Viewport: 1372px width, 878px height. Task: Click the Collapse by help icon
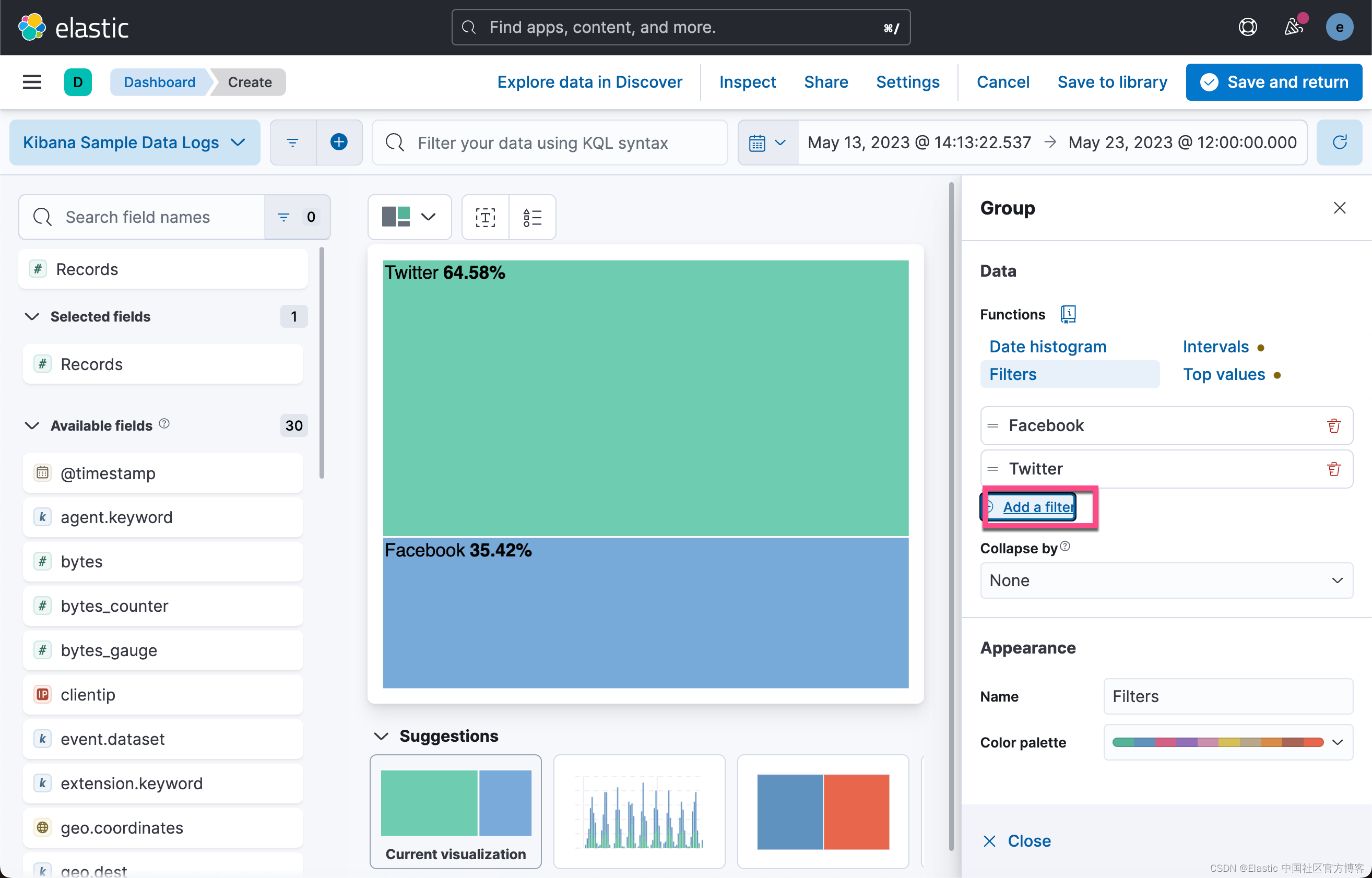point(1065,547)
